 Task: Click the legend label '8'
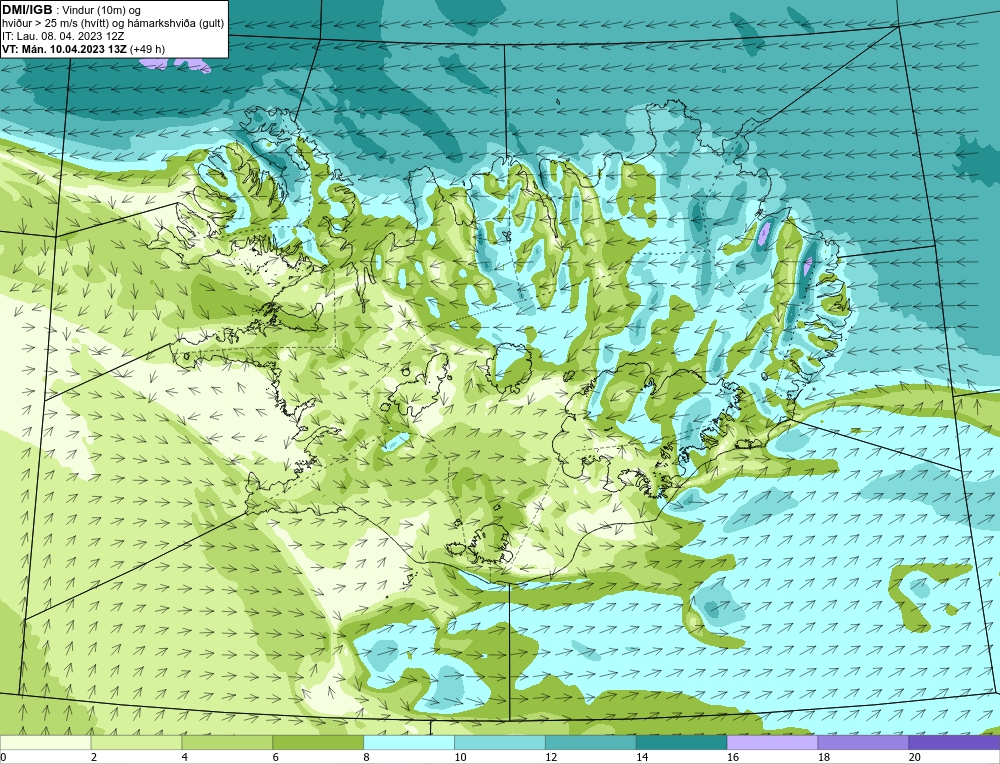point(367,757)
